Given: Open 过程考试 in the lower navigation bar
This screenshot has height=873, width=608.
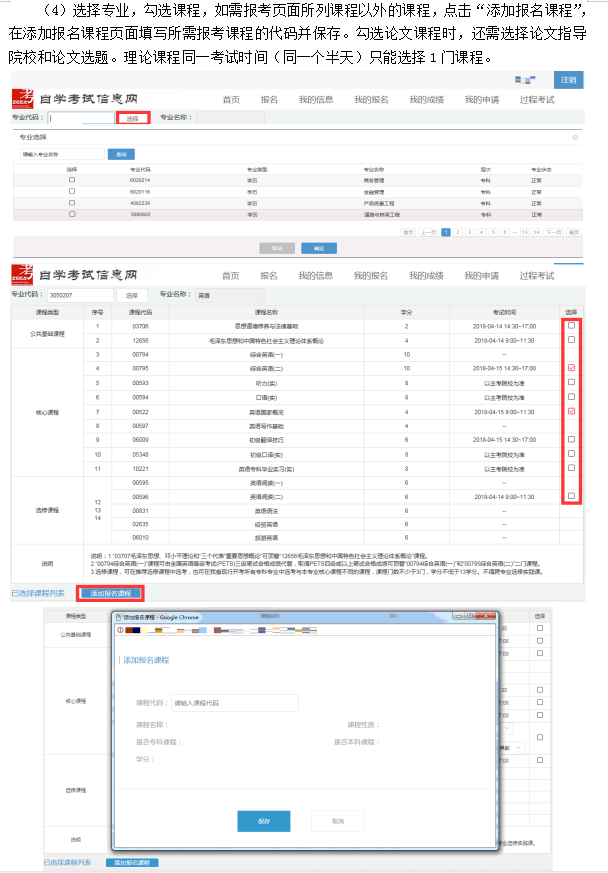Looking at the screenshot, I should click(537, 276).
